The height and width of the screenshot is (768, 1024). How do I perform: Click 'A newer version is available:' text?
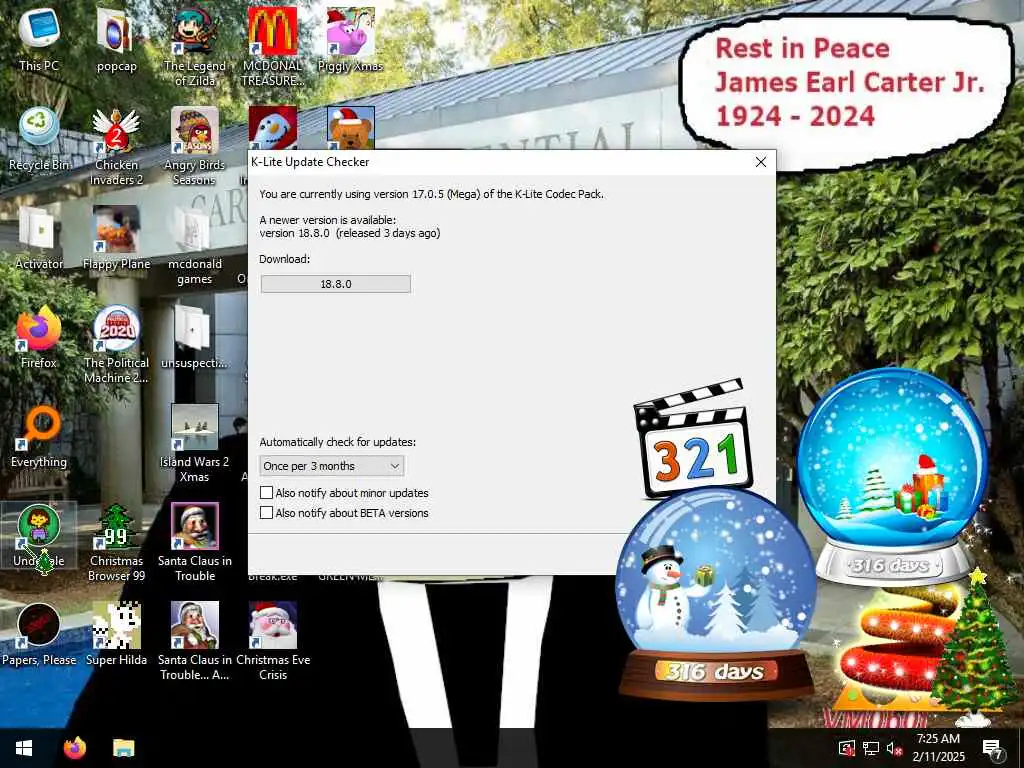pos(328,220)
